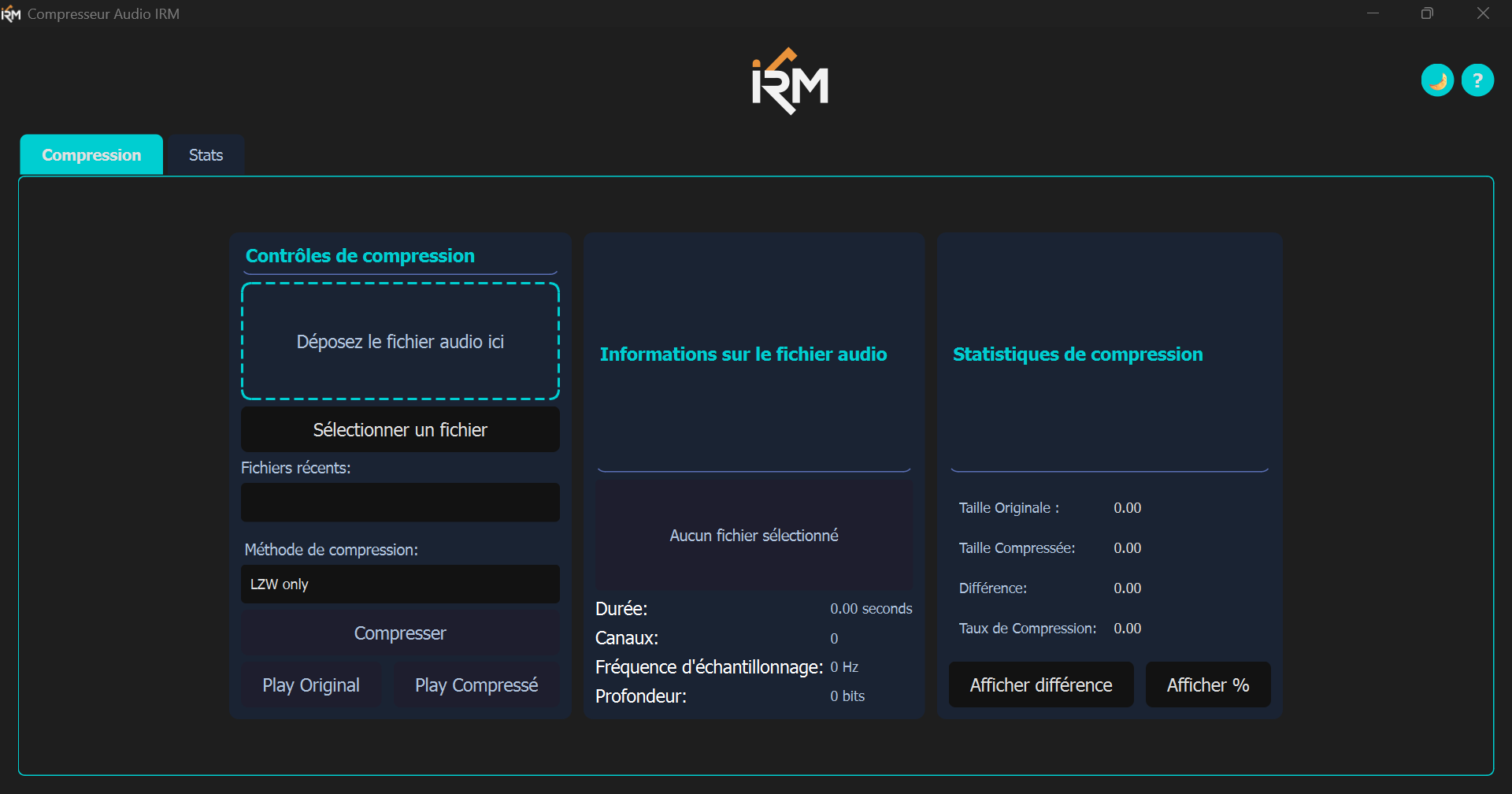1512x794 pixels.
Task: Restore down the application window
Action: [1427, 13]
